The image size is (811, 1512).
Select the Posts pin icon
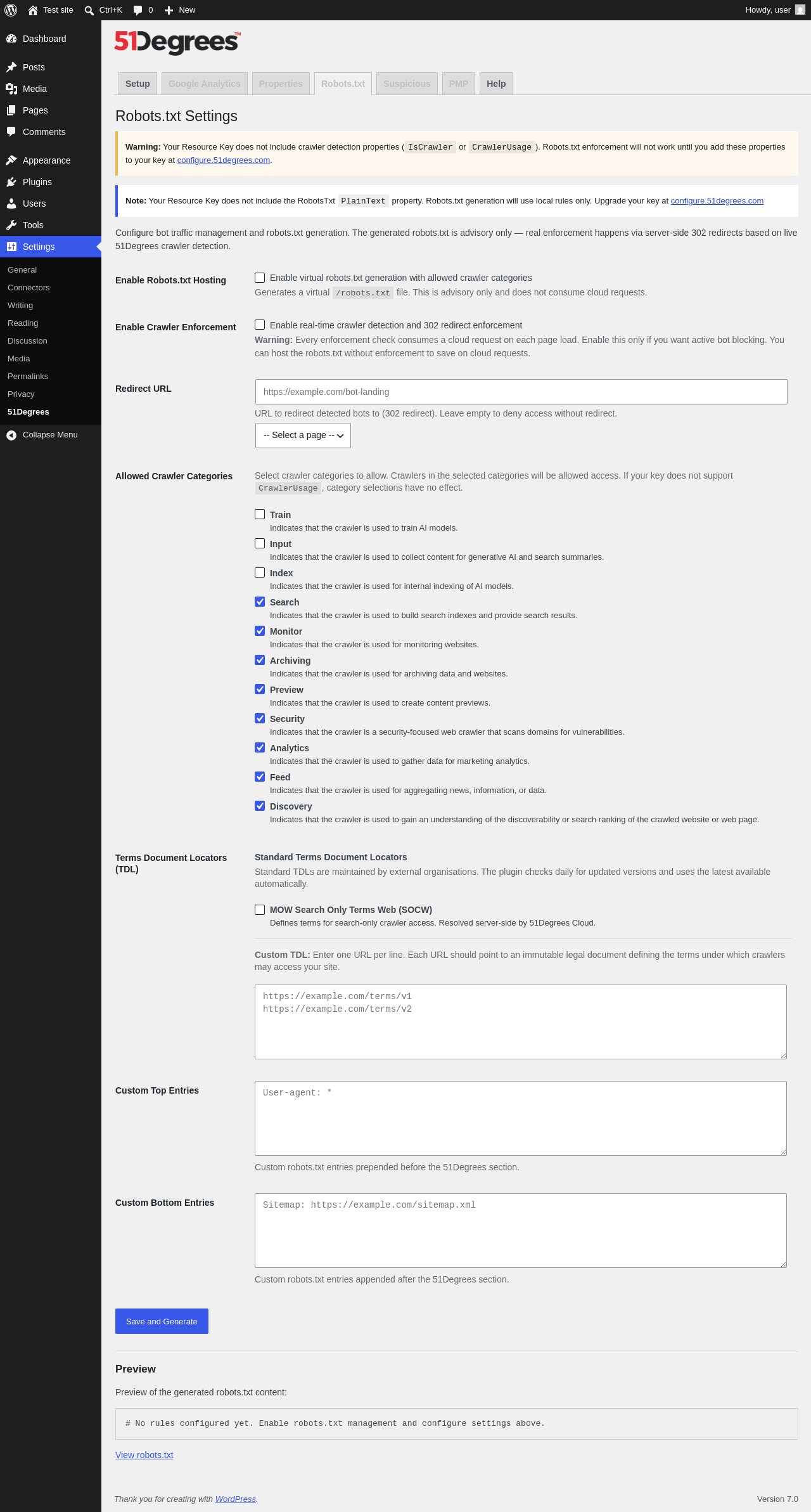[11, 67]
